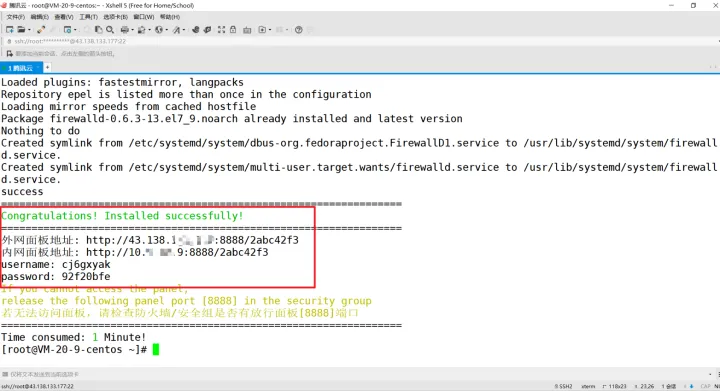The width and height of the screenshot is (720, 391).
Task: Create a new session with the toolbar icon
Action: pos(10,30)
